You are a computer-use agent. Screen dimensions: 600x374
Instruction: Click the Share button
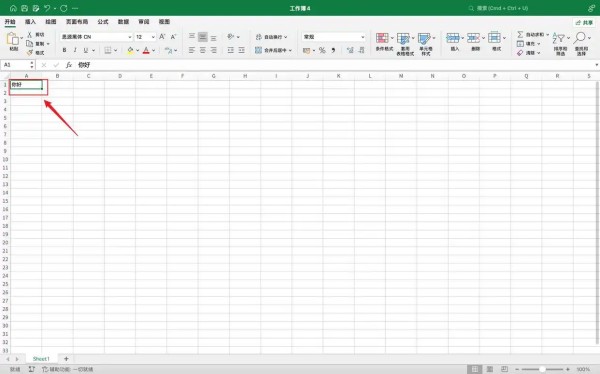(584, 23)
